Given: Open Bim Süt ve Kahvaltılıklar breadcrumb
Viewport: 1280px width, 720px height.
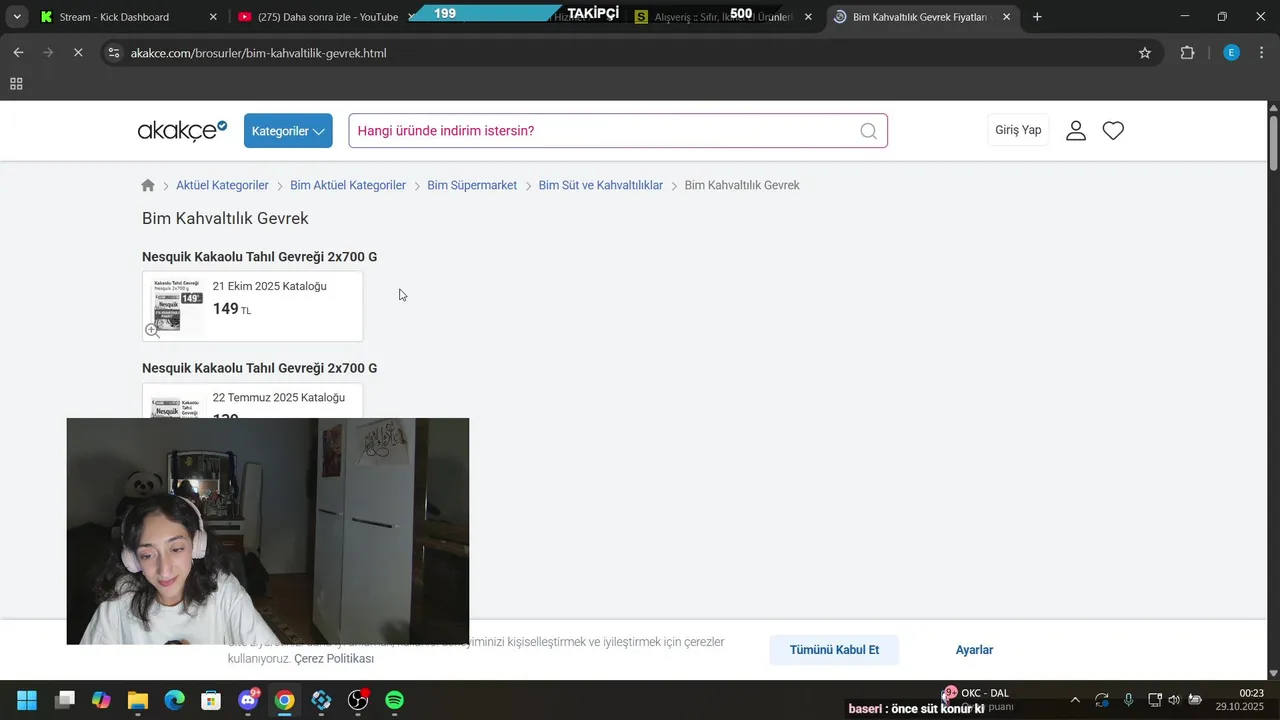Looking at the screenshot, I should 601,185.
